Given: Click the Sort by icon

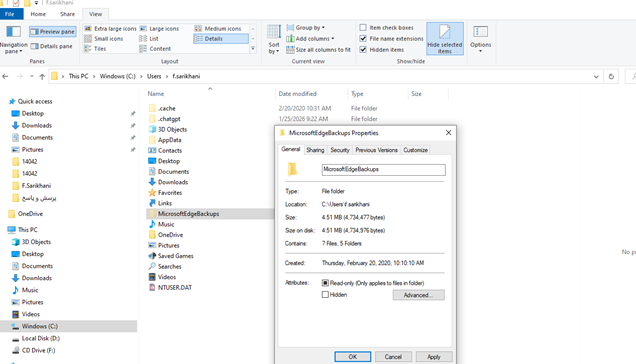Looking at the screenshot, I should pyautogui.click(x=274, y=39).
